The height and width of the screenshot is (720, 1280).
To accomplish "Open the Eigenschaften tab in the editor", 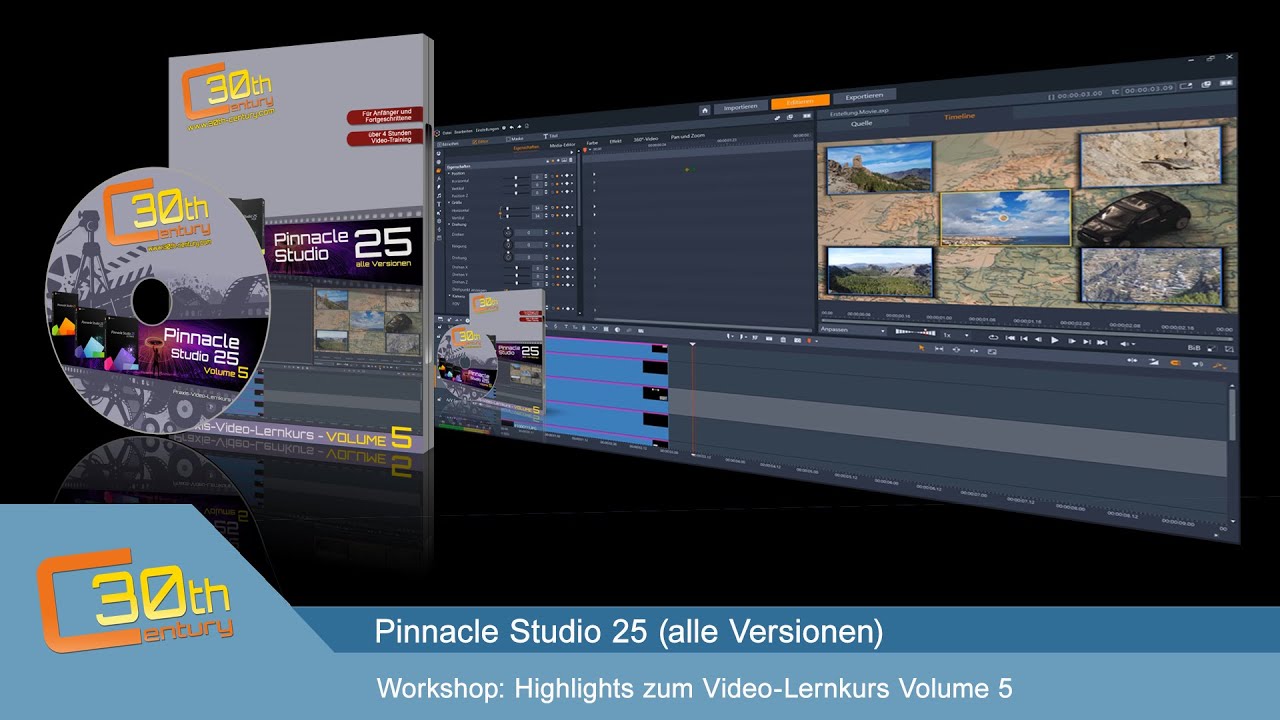I will (526, 147).
